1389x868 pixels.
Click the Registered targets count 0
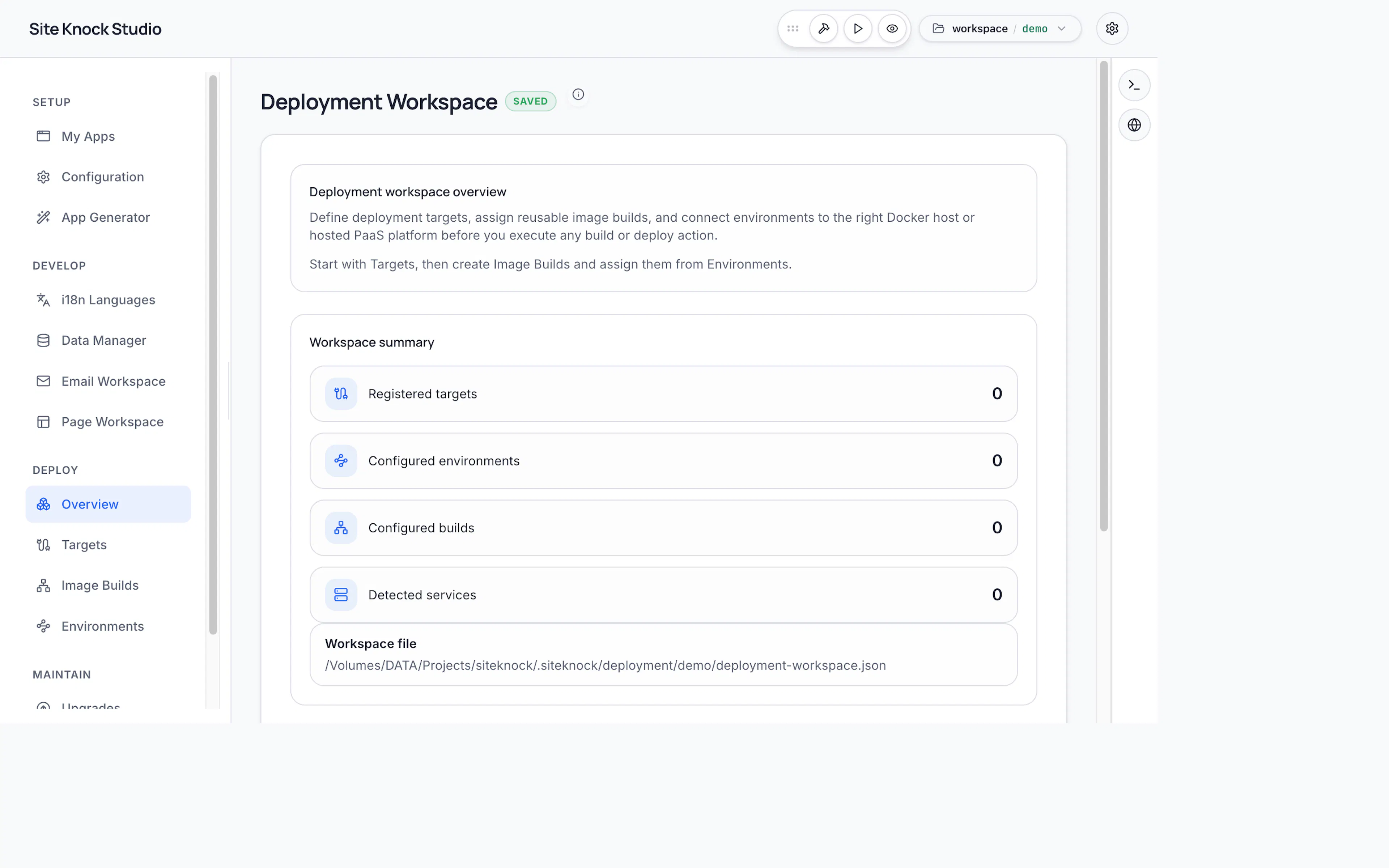[997, 394]
